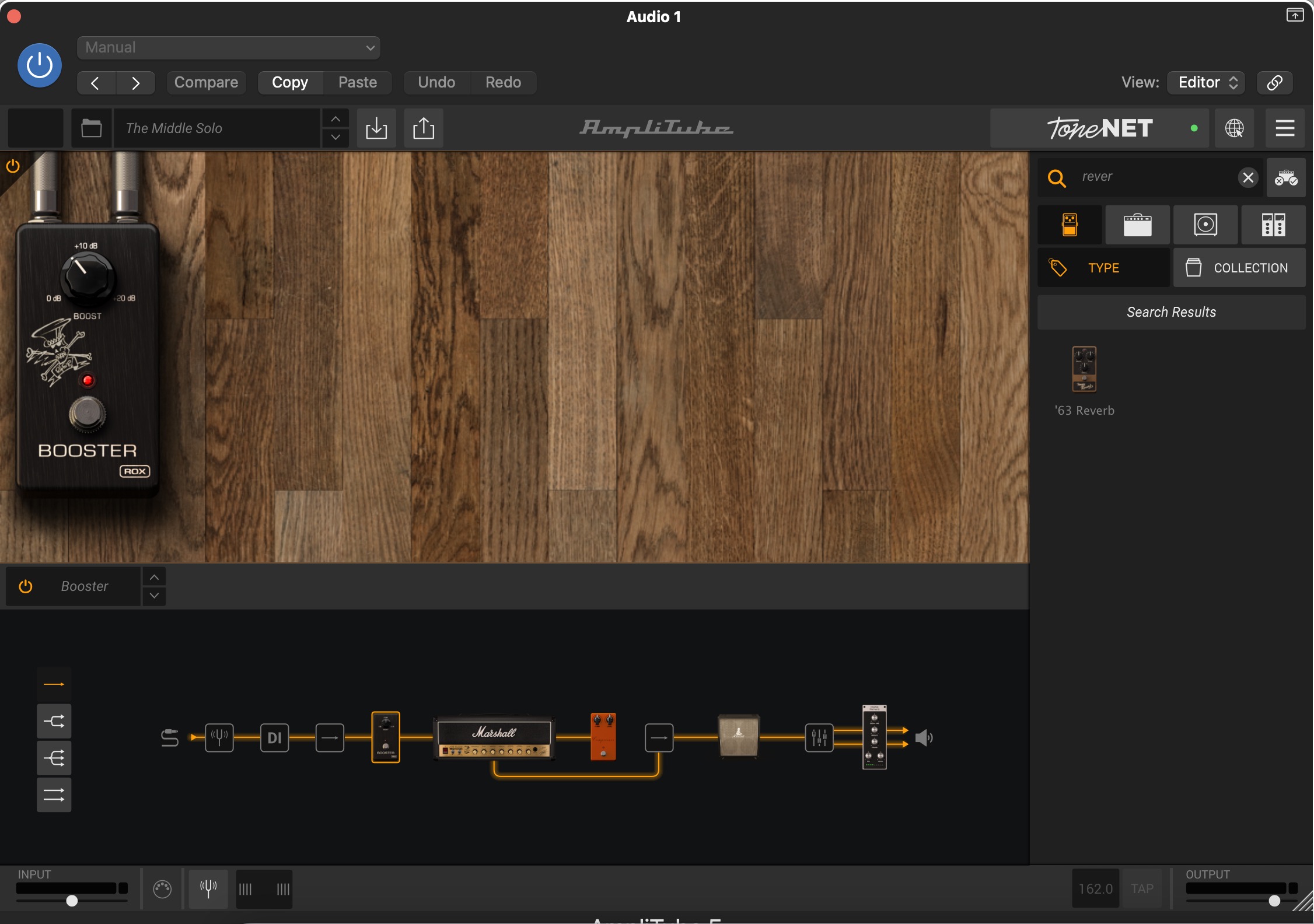
Task: Clear the search text with X
Action: click(x=1247, y=177)
